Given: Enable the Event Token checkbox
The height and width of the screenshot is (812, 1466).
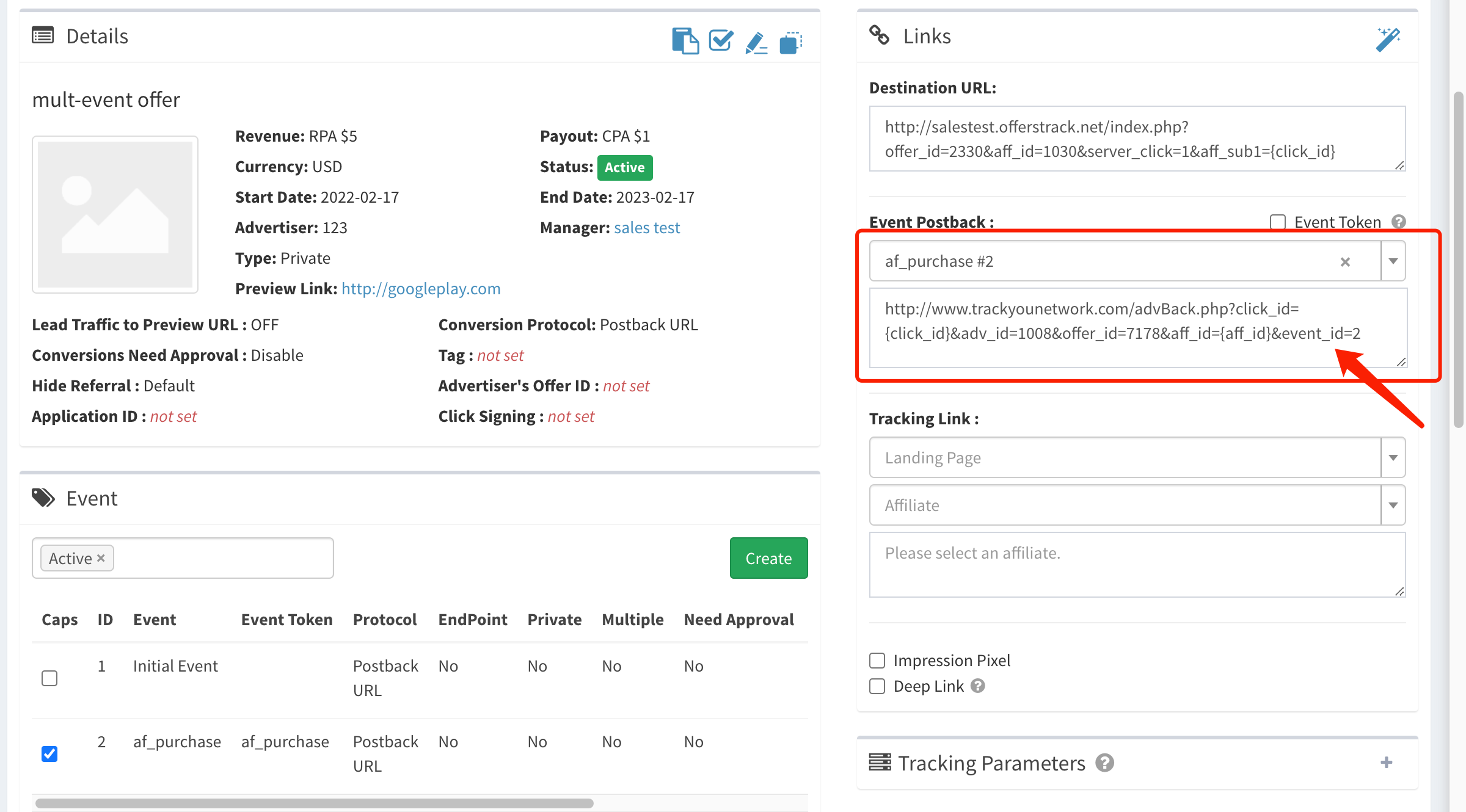Looking at the screenshot, I should 1278,222.
